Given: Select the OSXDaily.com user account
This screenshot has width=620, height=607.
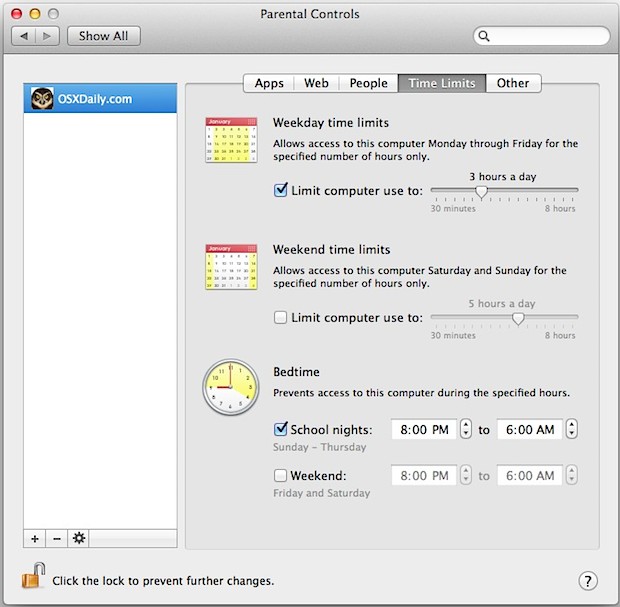Looking at the screenshot, I should (100, 98).
